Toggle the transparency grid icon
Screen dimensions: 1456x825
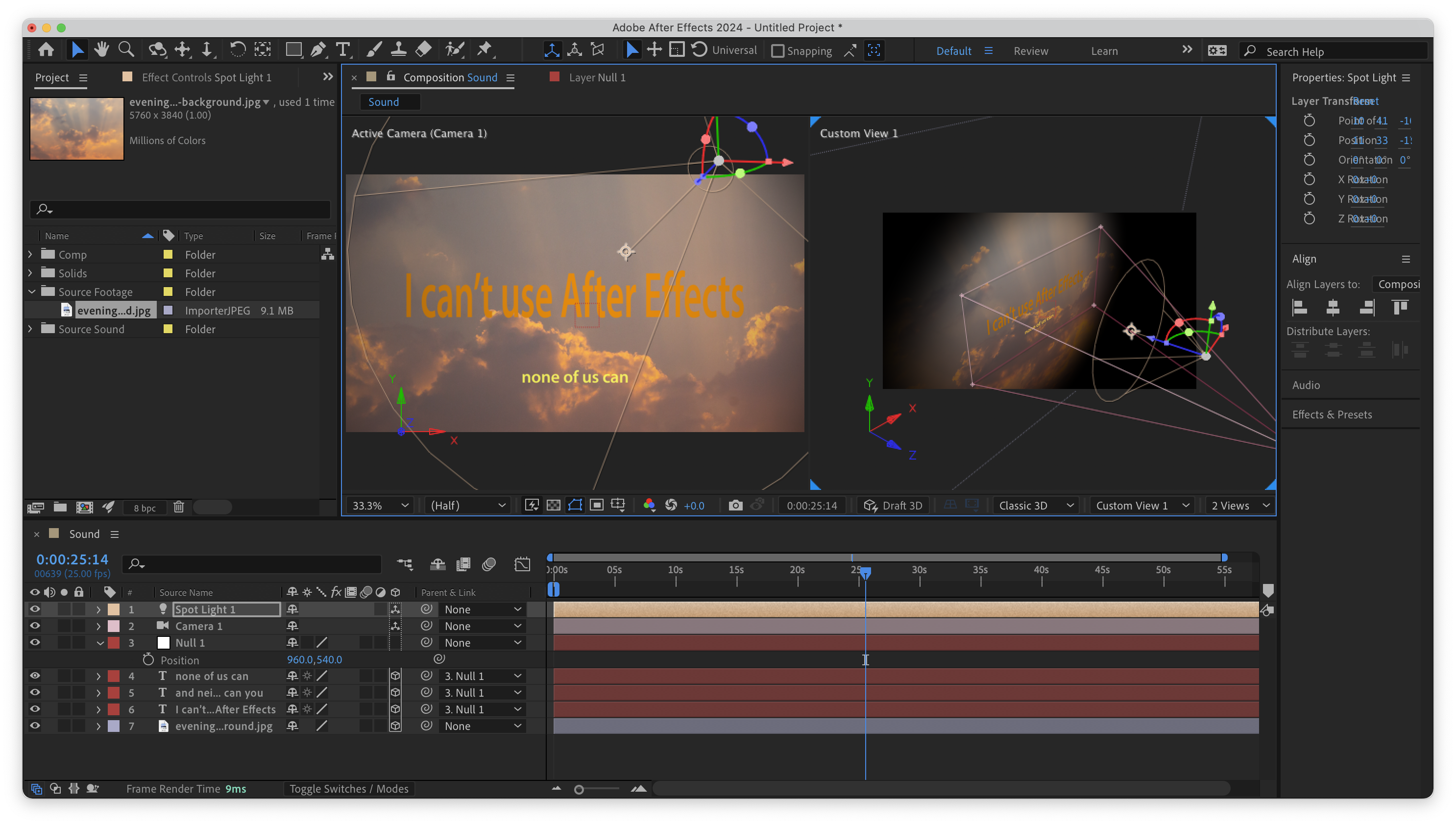pos(553,506)
